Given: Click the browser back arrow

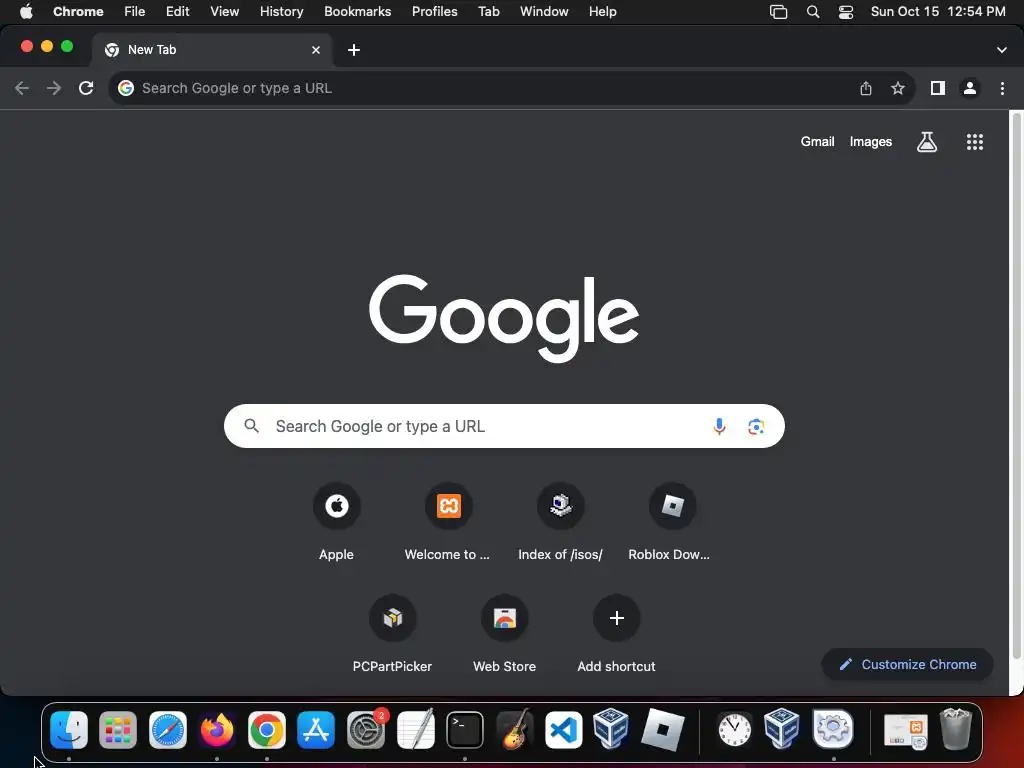Looking at the screenshot, I should (x=22, y=88).
